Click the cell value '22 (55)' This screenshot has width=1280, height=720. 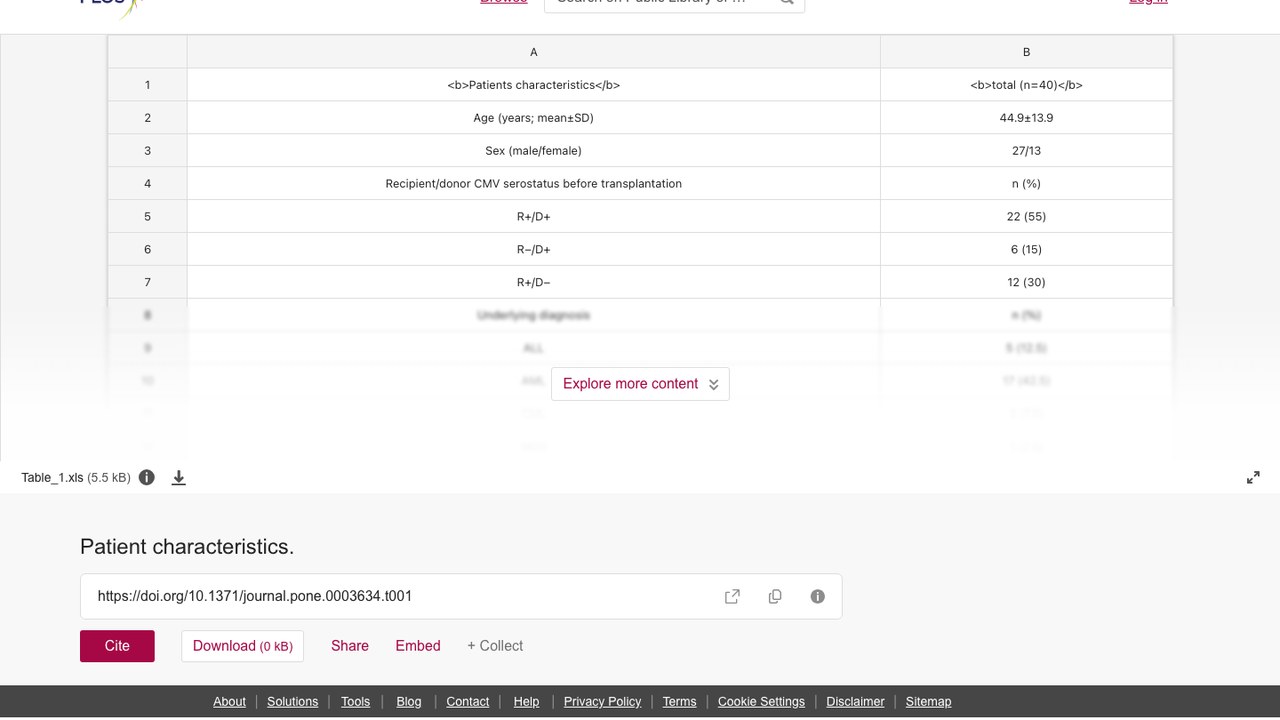coord(1026,217)
